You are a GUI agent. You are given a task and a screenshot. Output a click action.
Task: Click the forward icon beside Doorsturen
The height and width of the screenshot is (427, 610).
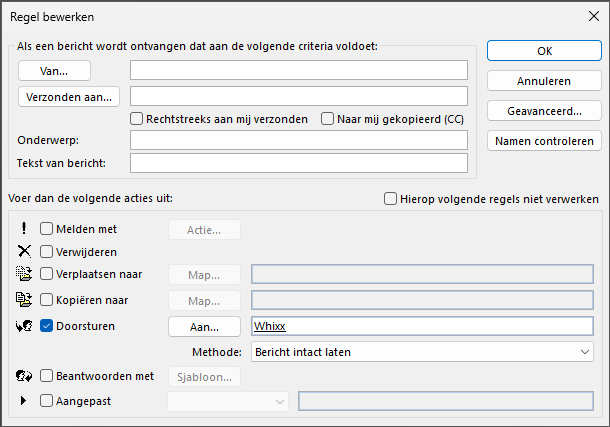click(x=24, y=325)
